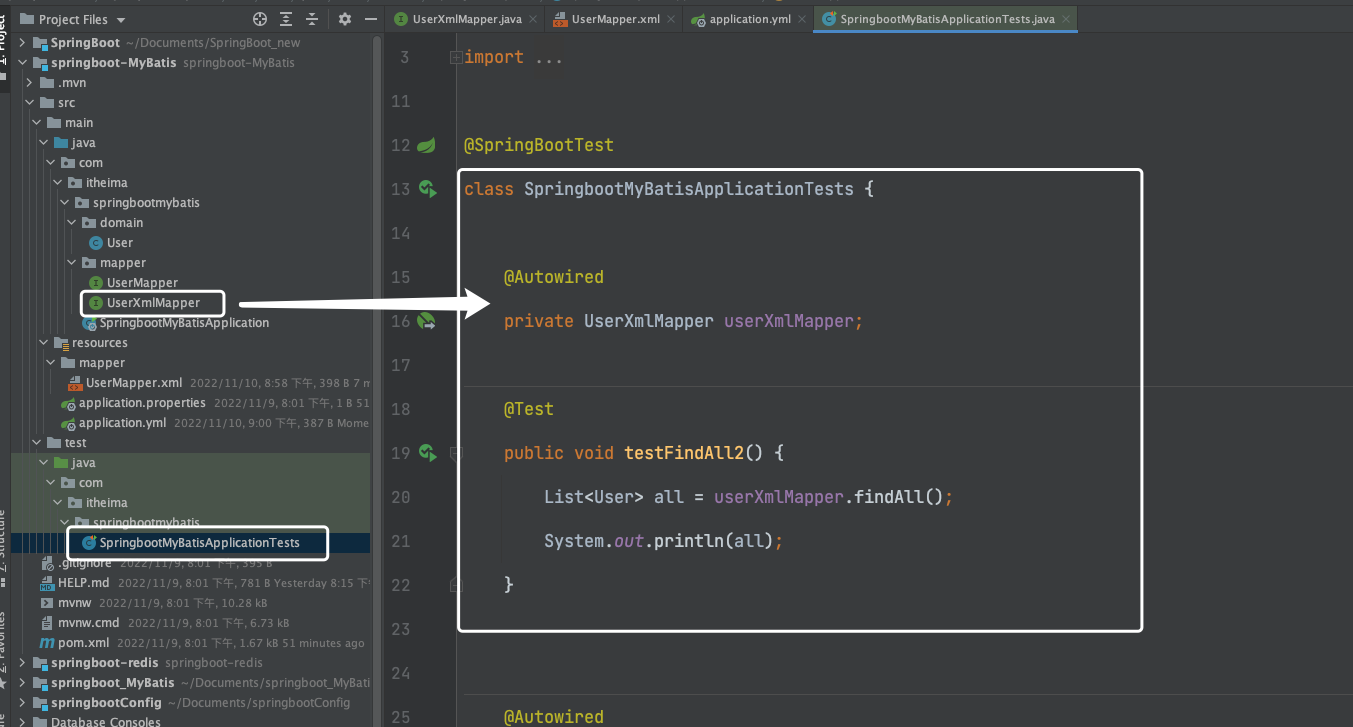Open Project panel settings gear
The height and width of the screenshot is (727, 1353).
pos(345,19)
